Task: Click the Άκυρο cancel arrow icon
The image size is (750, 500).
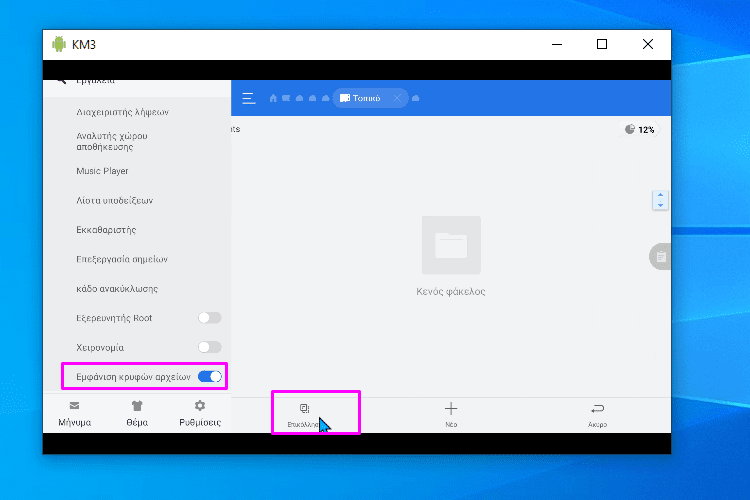Action: click(x=597, y=409)
